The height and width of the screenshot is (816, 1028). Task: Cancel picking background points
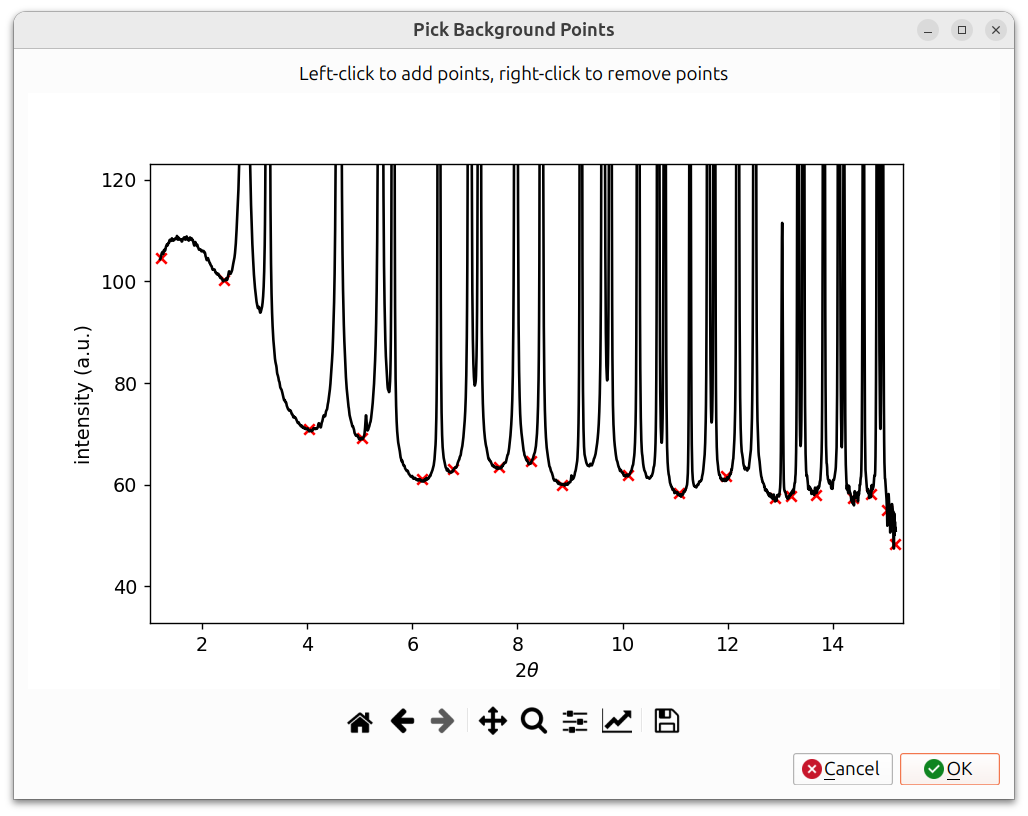pos(842,769)
